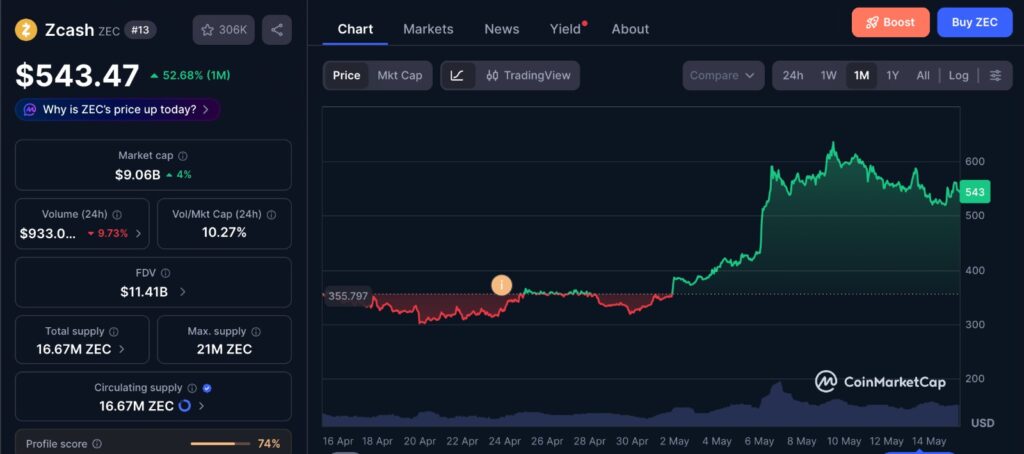The height and width of the screenshot is (454, 1024).
Task: Click the 21M ZEC max supply value
Action: (x=224, y=349)
